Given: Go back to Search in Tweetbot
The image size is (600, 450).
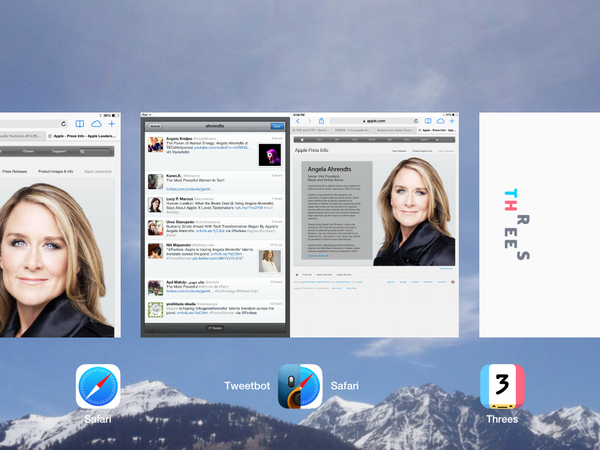Looking at the screenshot, I should pos(155,126).
